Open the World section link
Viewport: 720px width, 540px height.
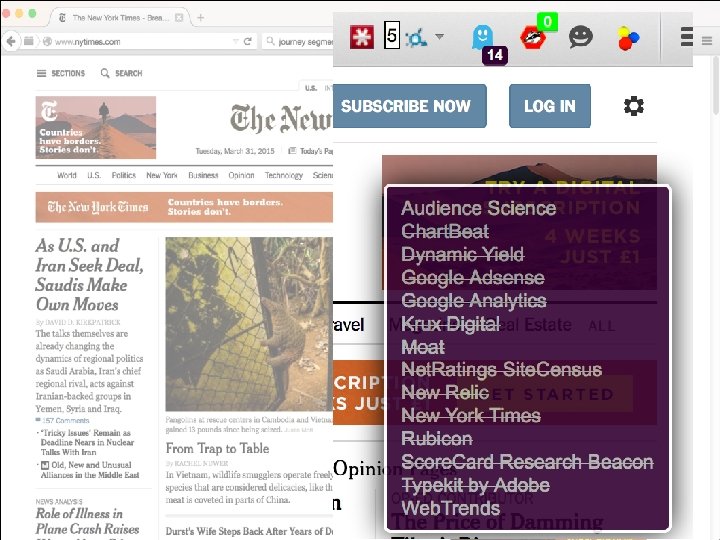click(67, 175)
